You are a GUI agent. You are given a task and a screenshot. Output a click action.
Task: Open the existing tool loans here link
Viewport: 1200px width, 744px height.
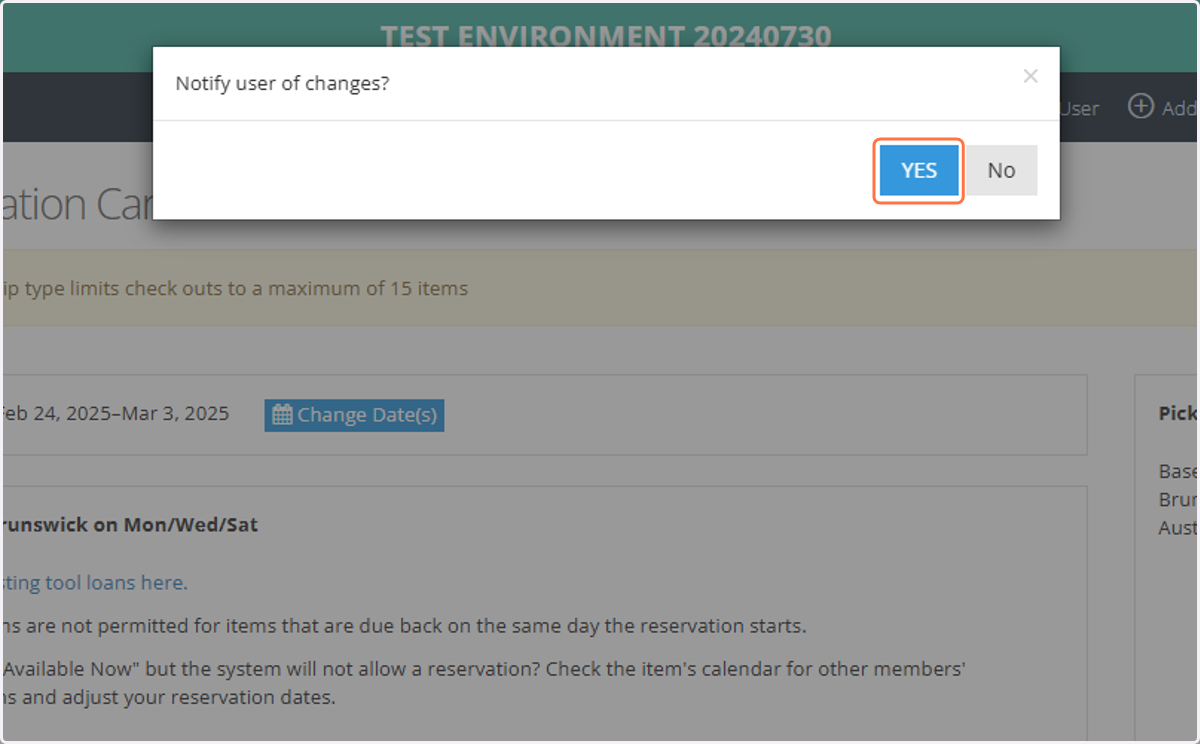coord(94,582)
